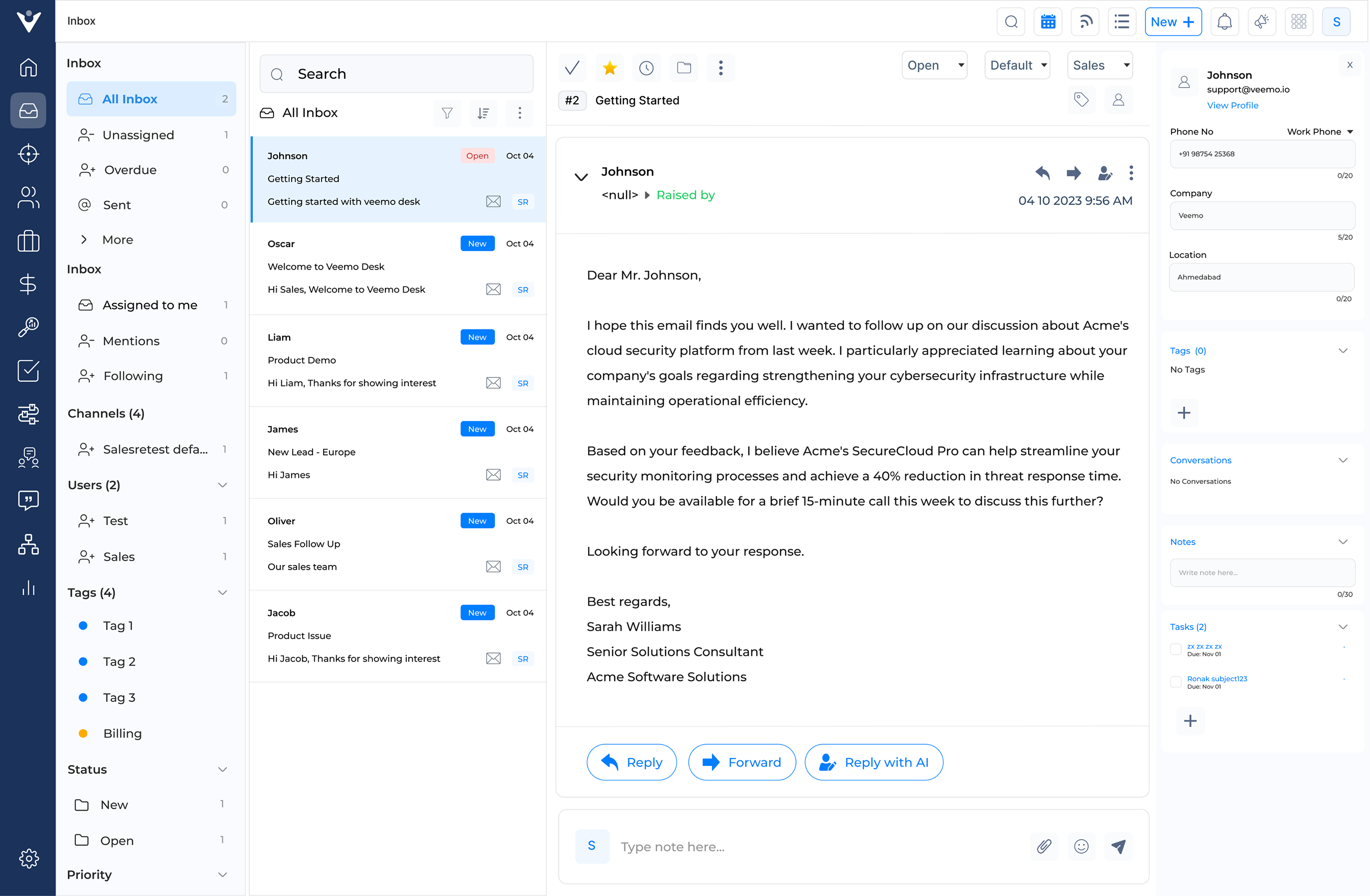Select the 'Assigned to me' inbox view

point(150,305)
